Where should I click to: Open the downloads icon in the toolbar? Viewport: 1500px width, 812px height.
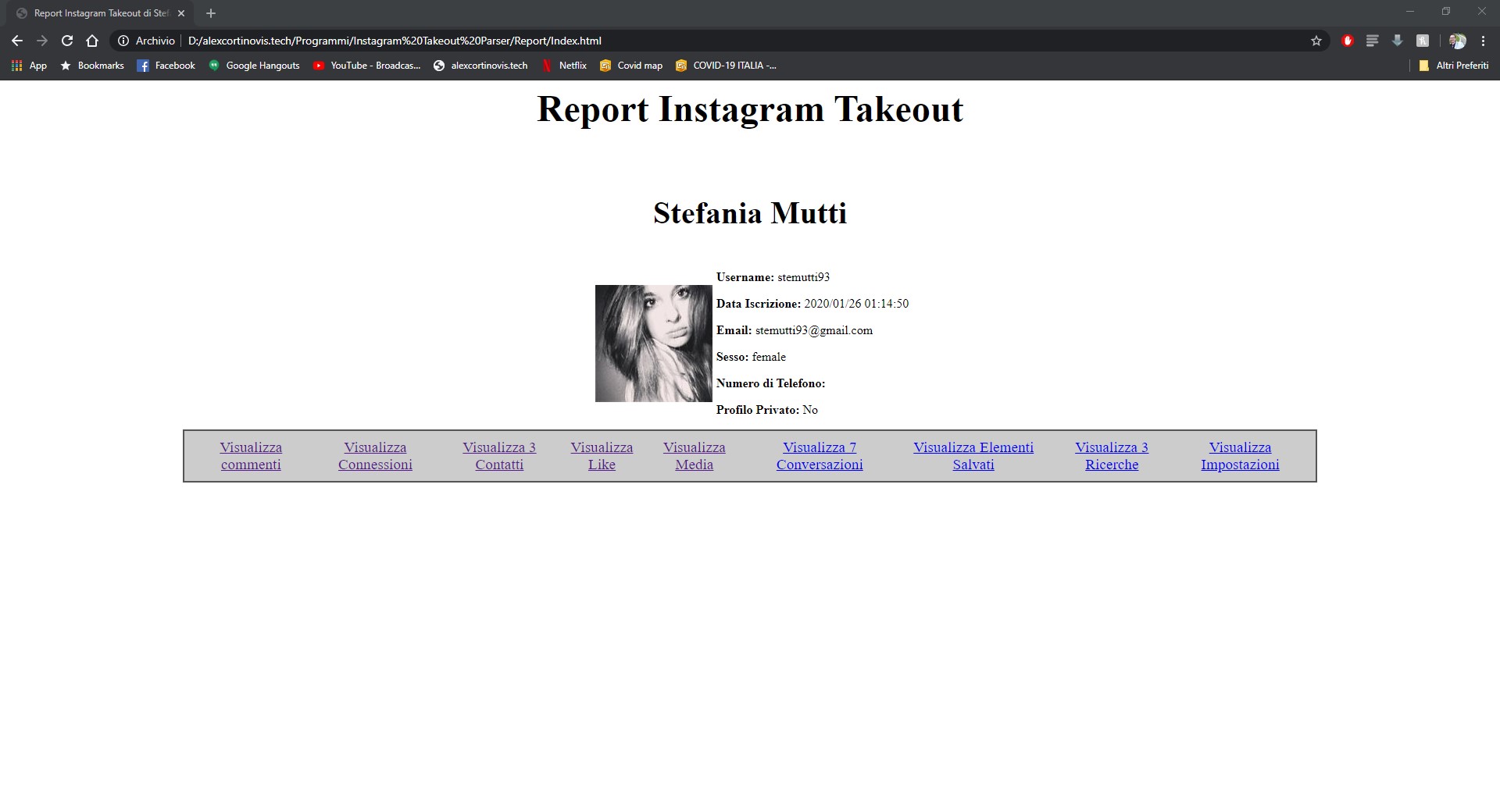1396,41
